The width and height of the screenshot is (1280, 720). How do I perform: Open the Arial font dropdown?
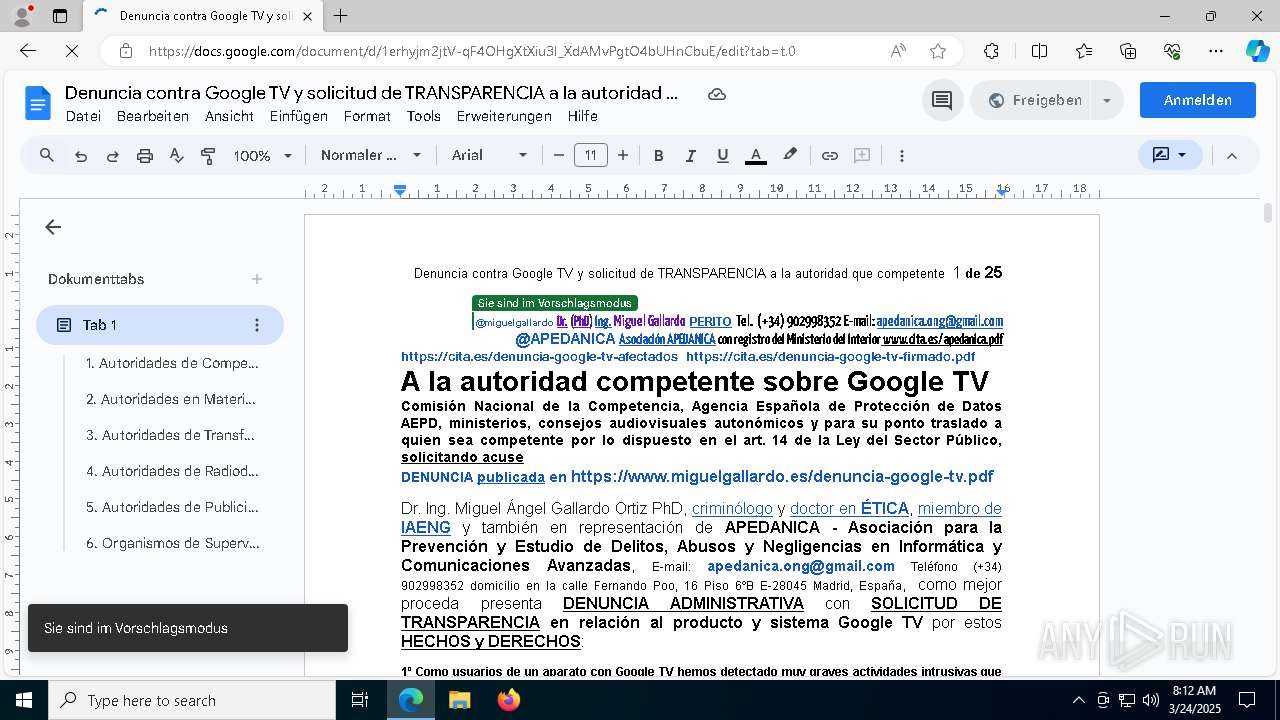tap(489, 155)
